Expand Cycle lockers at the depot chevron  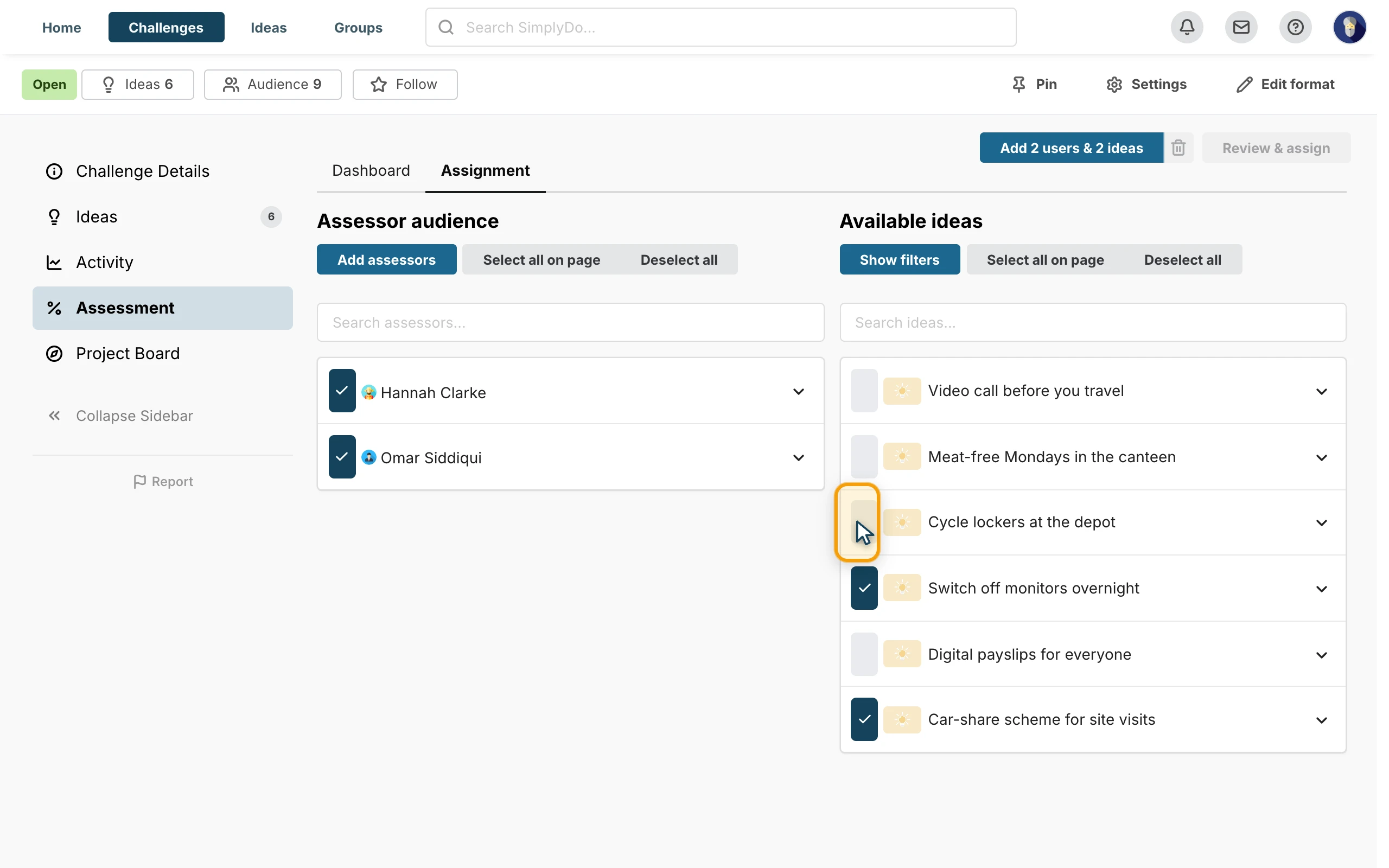coord(1321,522)
